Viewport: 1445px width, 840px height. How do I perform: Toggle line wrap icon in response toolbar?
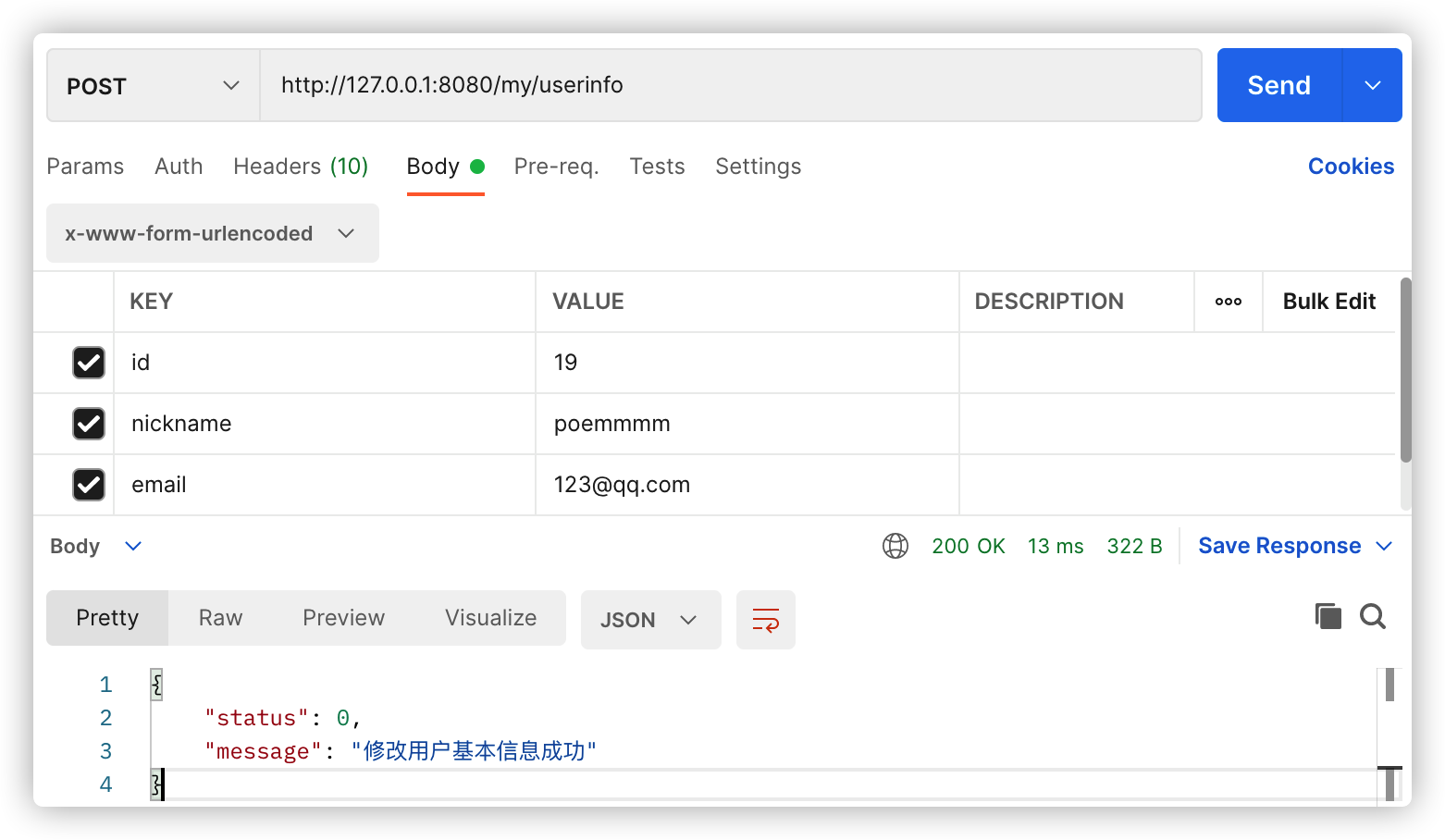(x=766, y=620)
